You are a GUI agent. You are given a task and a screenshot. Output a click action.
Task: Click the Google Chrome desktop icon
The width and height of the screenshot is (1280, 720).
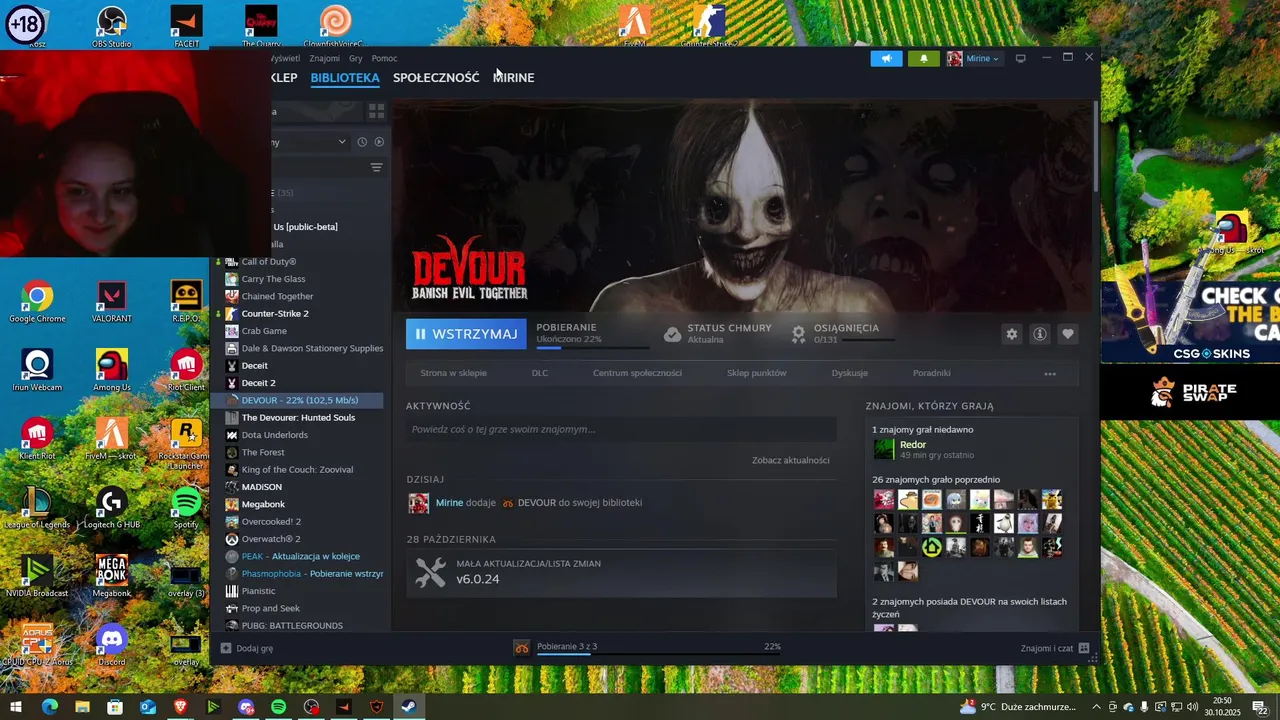[37, 302]
